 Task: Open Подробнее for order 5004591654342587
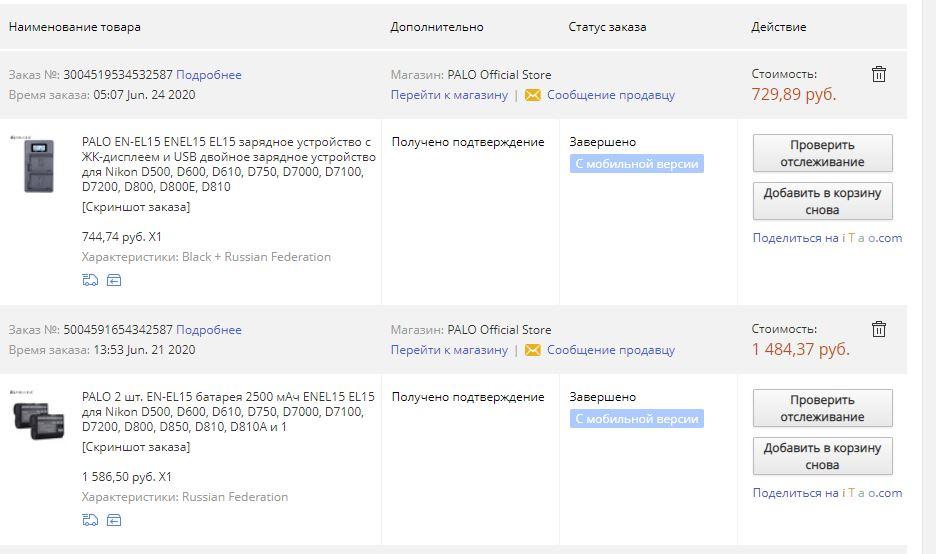point(209,330)
